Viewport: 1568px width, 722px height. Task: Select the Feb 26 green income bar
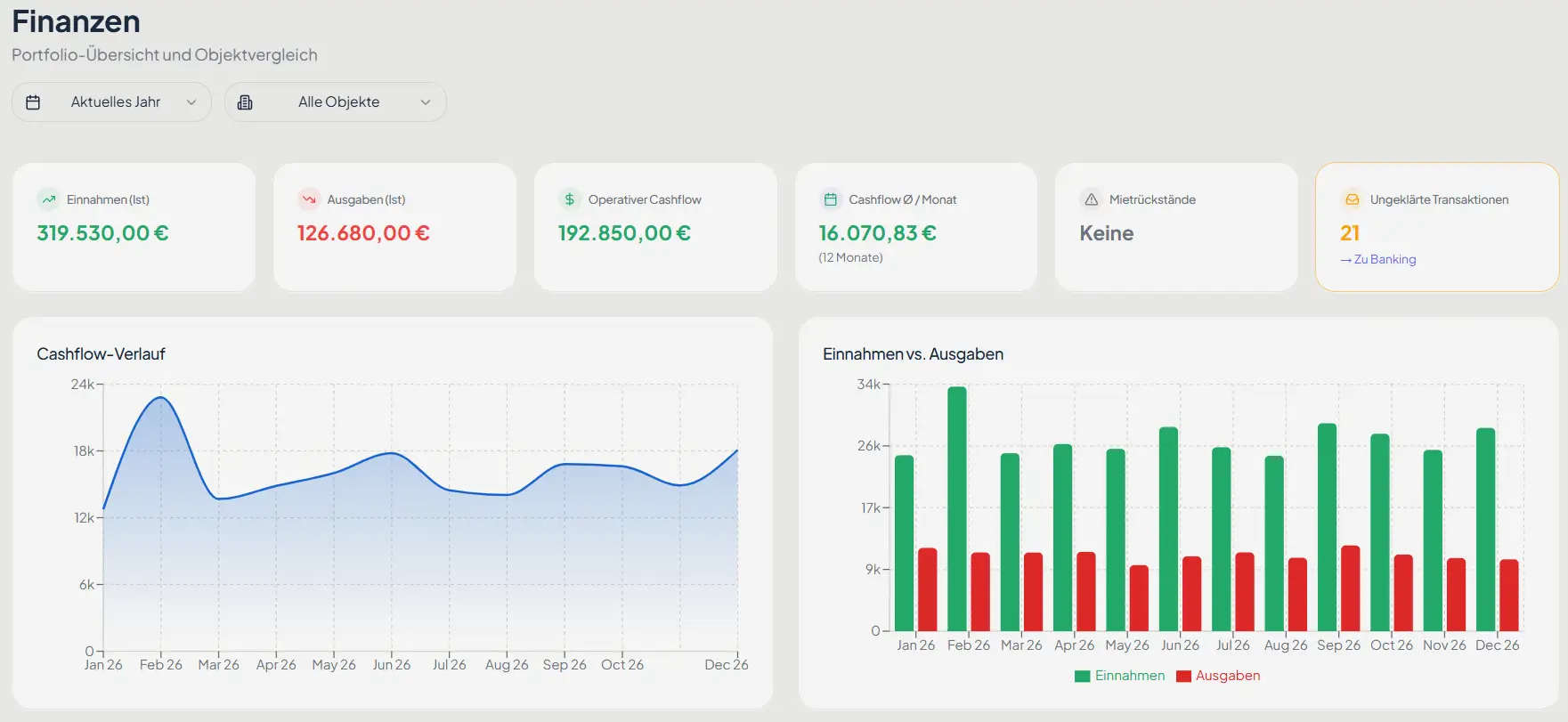(957, 509)
